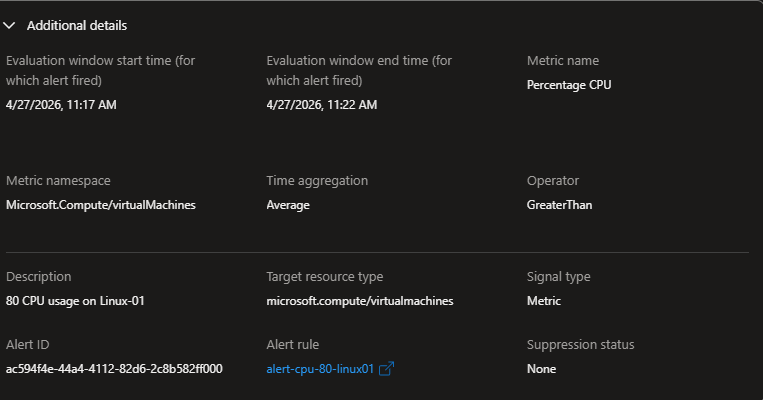Image resolution: width=763 pixels, height=400 pixels.
Task: Open the alert-cpu-80-linux01 alert rule link
Action: (320, 369)
